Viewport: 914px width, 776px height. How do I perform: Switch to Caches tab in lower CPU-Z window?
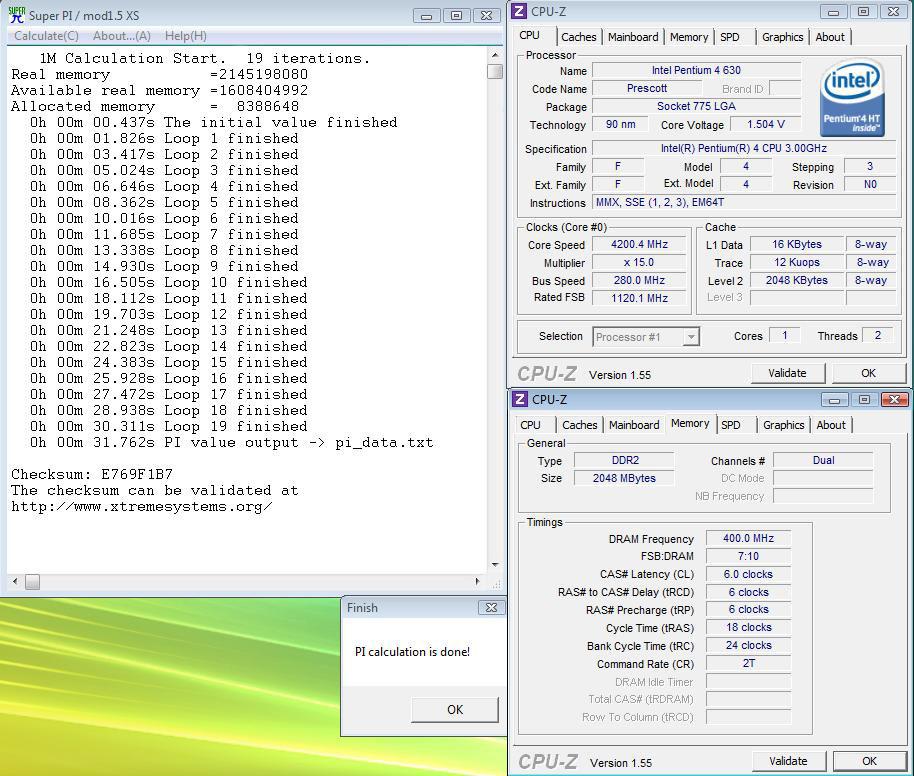[x=579, y=425]
